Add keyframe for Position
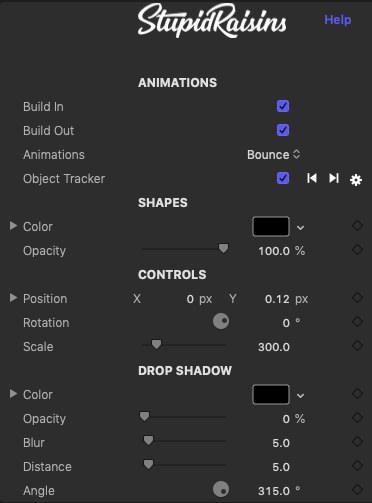This screenshot has width=372, height=503. 357,298
